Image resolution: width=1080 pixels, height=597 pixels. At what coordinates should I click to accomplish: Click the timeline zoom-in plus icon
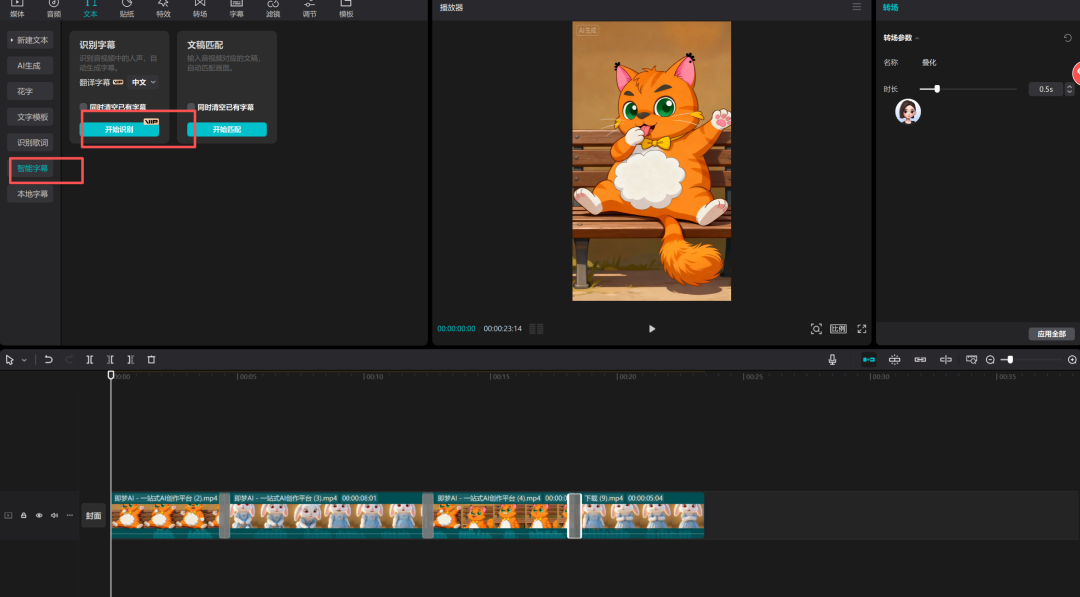point(1072,359)
